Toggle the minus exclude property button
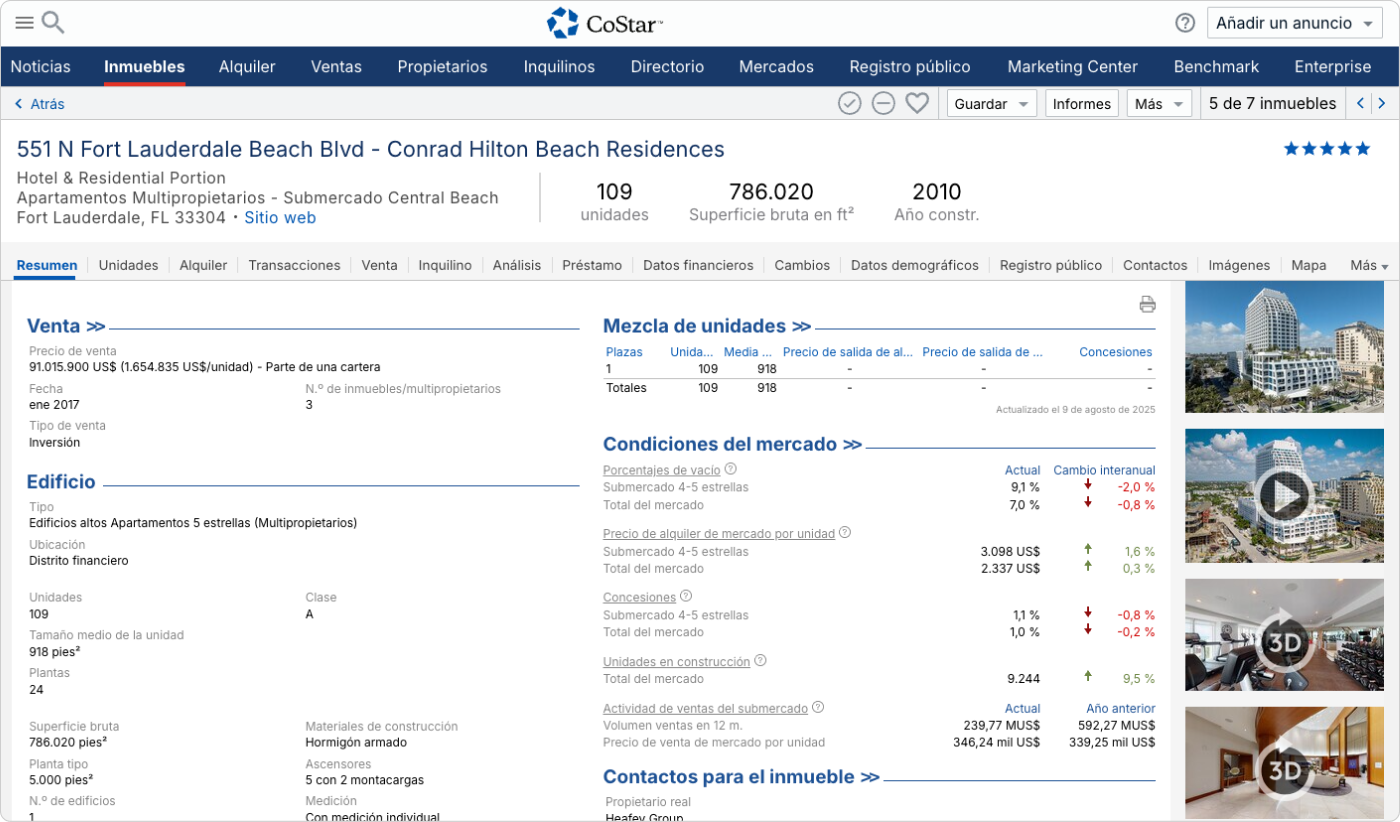This screenshot has height=822, width=1400. coord(883,103)
